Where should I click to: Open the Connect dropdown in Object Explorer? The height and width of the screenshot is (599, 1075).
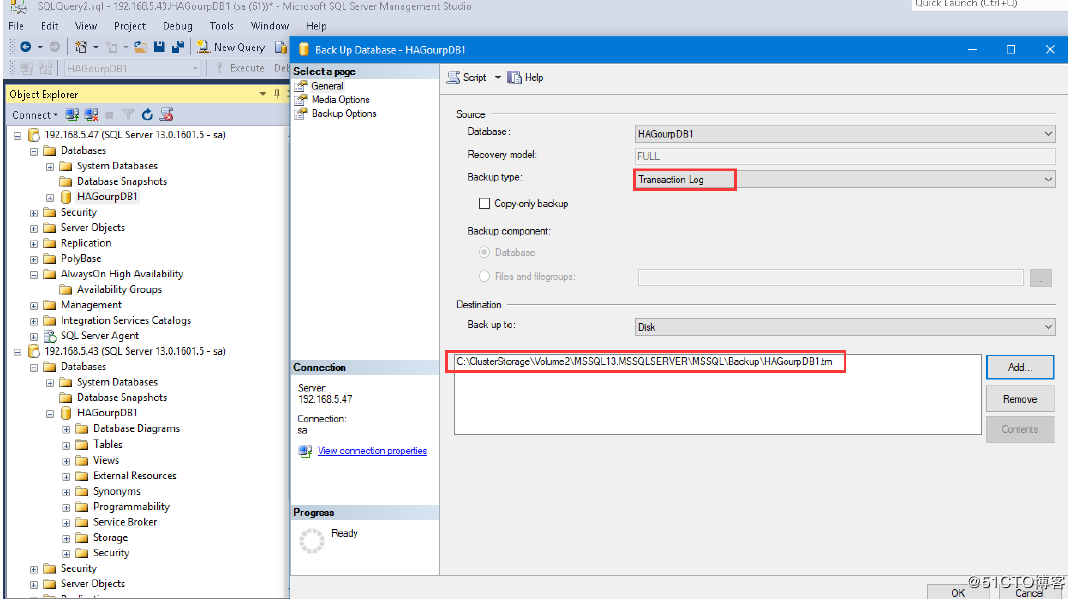point(34,115)
